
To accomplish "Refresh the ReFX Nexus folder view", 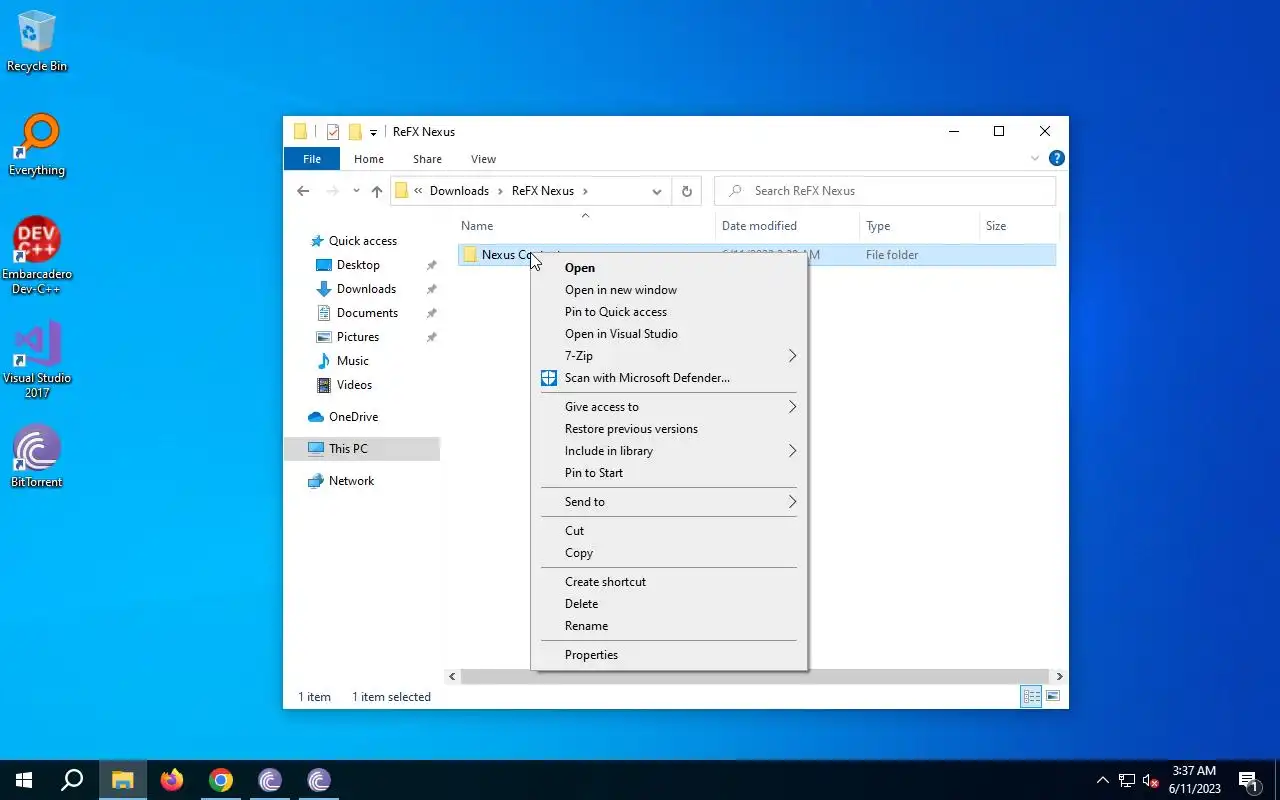I will click(687, 191).
